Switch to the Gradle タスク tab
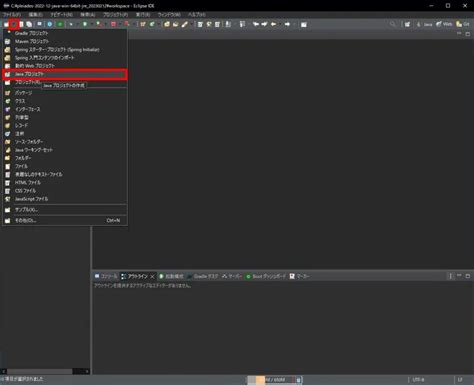This screenshot has width=474, height=385. [203, 276]
